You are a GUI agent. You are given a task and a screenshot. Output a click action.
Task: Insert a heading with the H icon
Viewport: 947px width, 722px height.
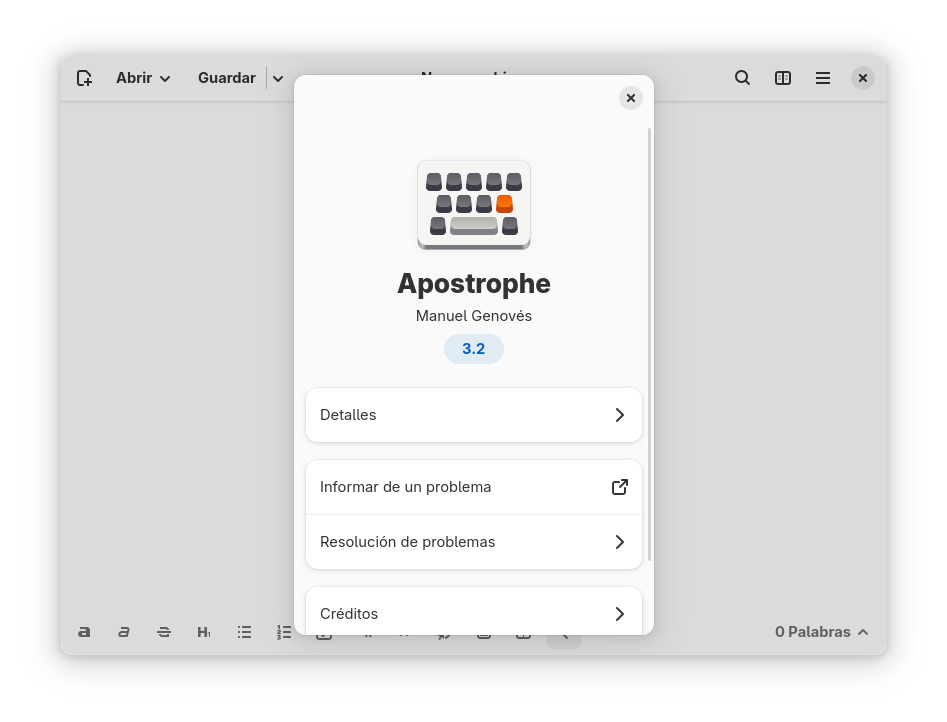[204, 632]
